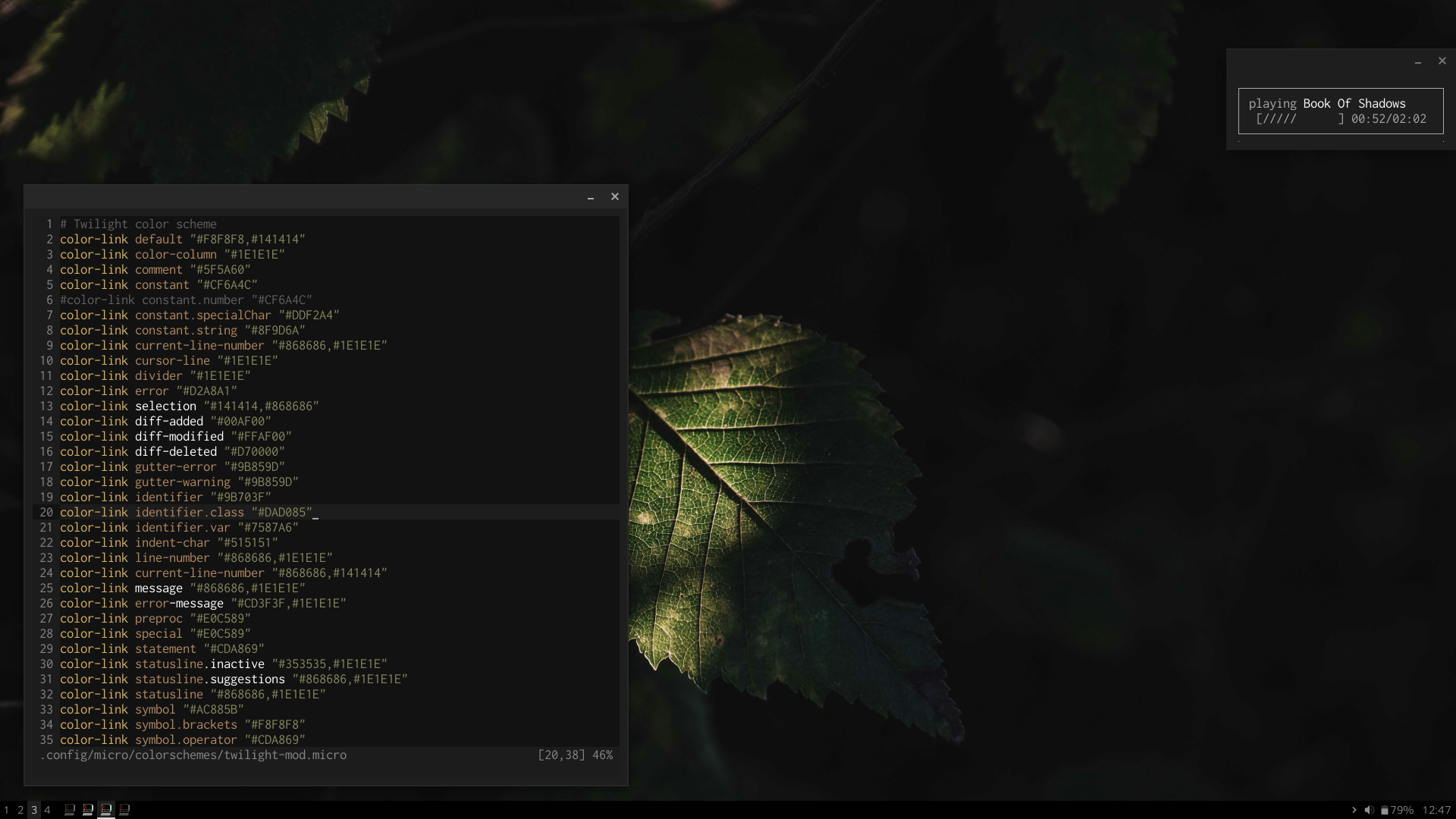Image resolution: width=1456 pixels, height=819 pixels.
Task: Close the music player window
Action: [x=1442, y=61]
